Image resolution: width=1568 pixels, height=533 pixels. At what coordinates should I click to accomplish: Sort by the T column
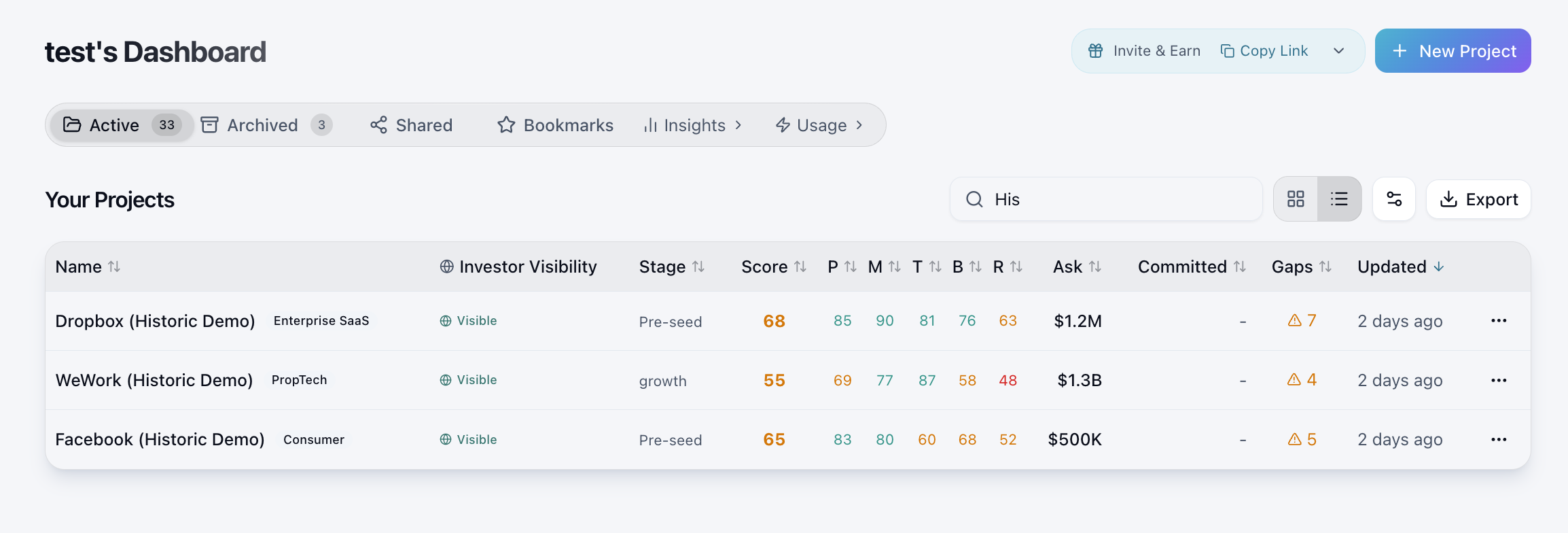(927, 267)
